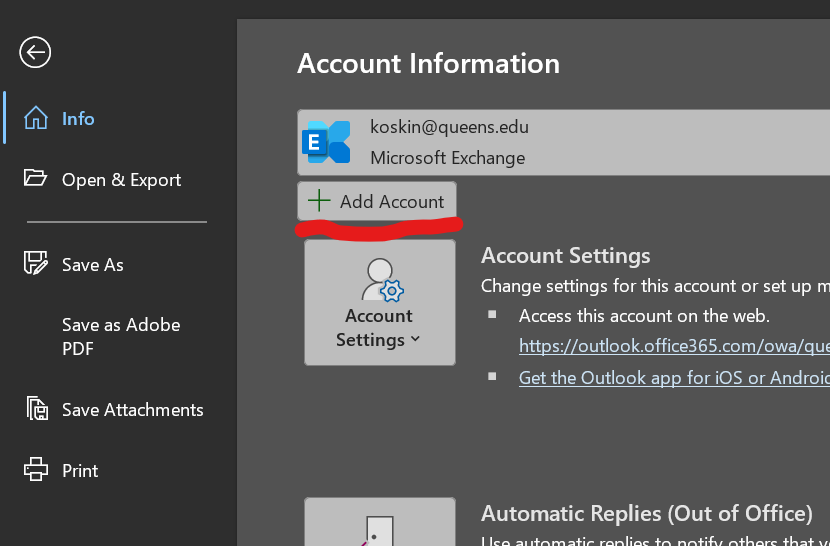830x546 pixels.
Task: Click the Microsoft Exchange logo icon
Action: [x=326, y=142]
